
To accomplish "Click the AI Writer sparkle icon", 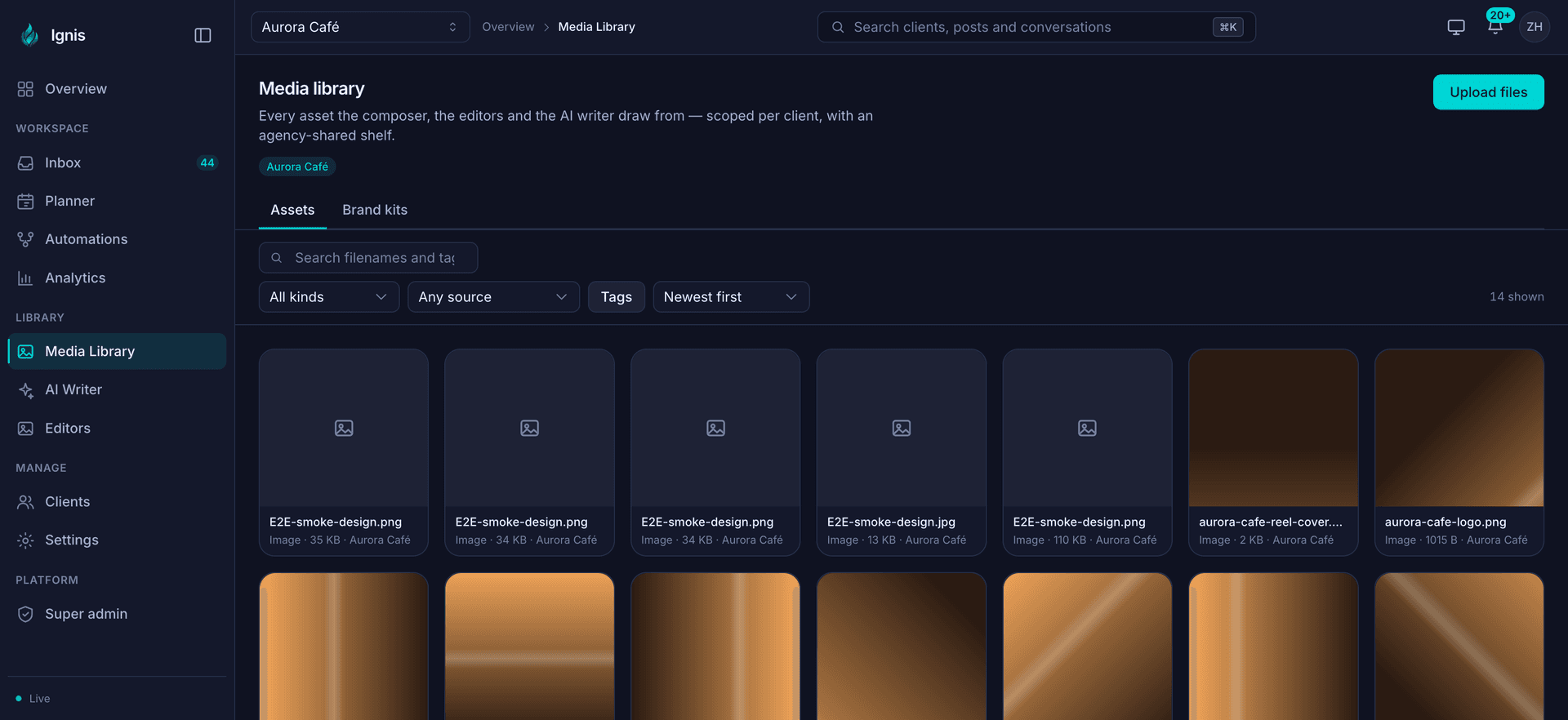I will 25,390.
